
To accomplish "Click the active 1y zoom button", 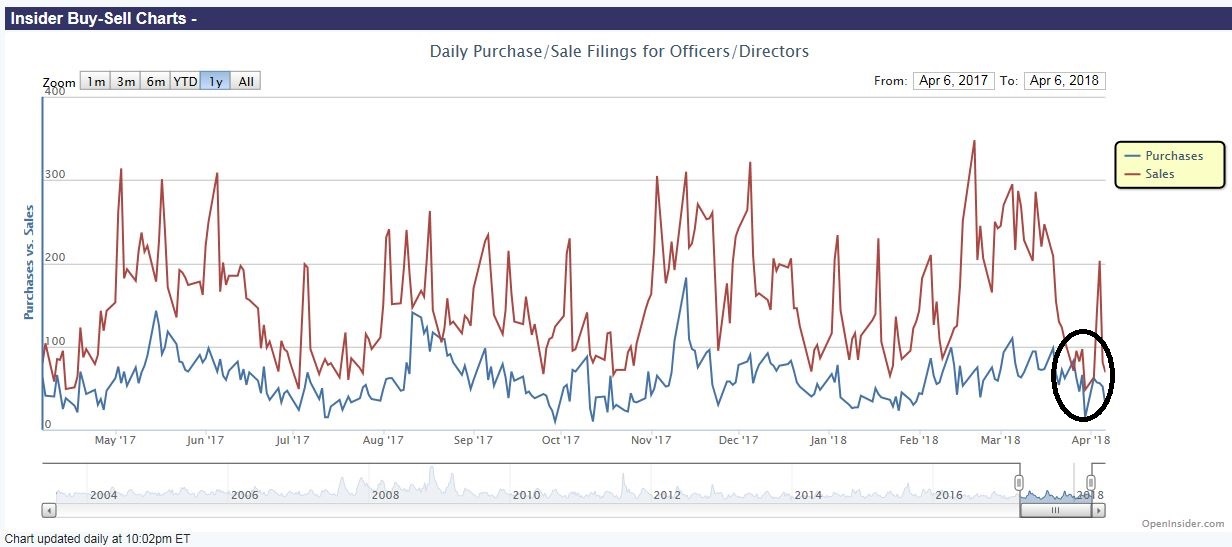I will point(216,81).
